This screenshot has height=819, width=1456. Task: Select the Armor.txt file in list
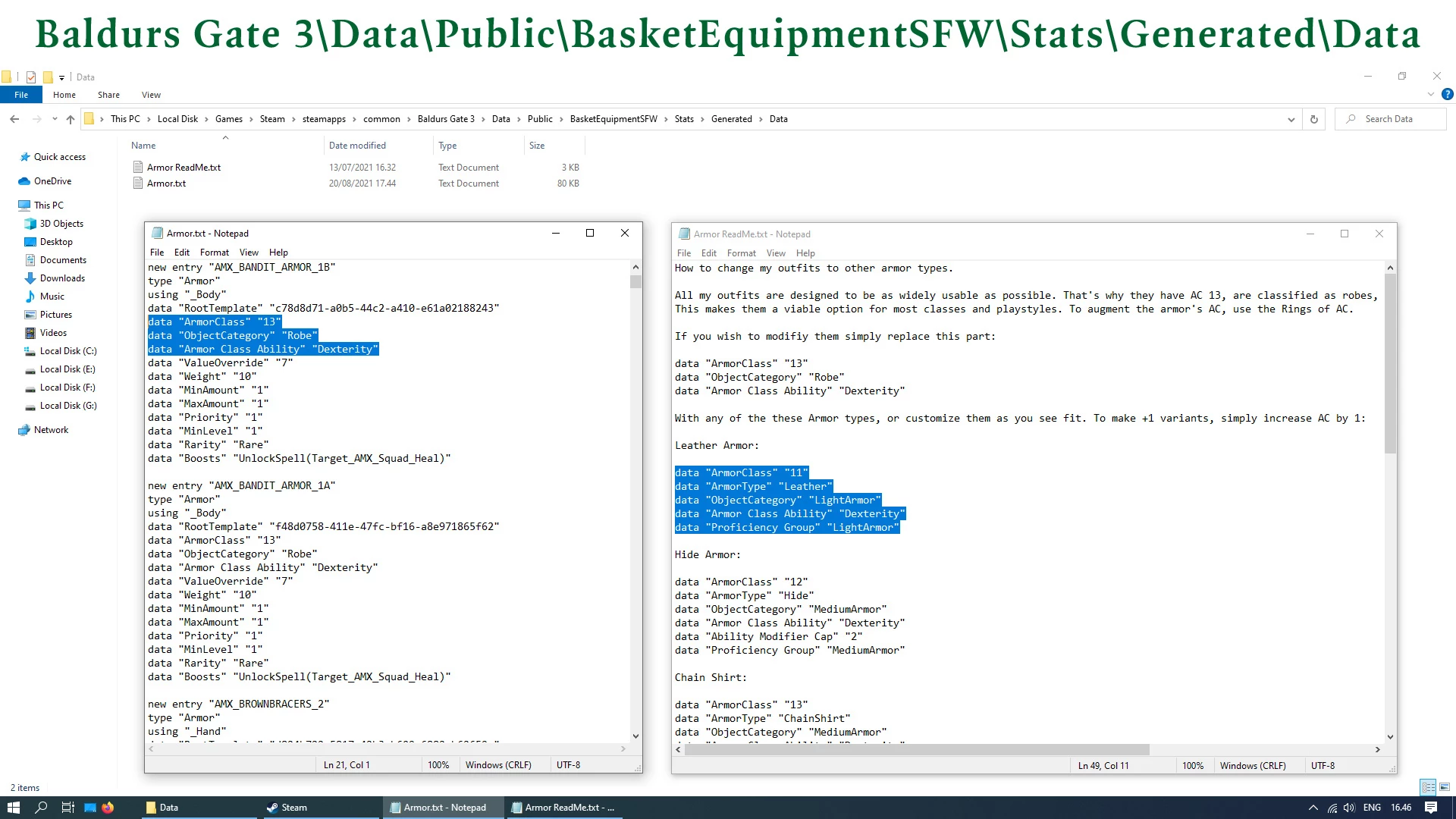166,184
